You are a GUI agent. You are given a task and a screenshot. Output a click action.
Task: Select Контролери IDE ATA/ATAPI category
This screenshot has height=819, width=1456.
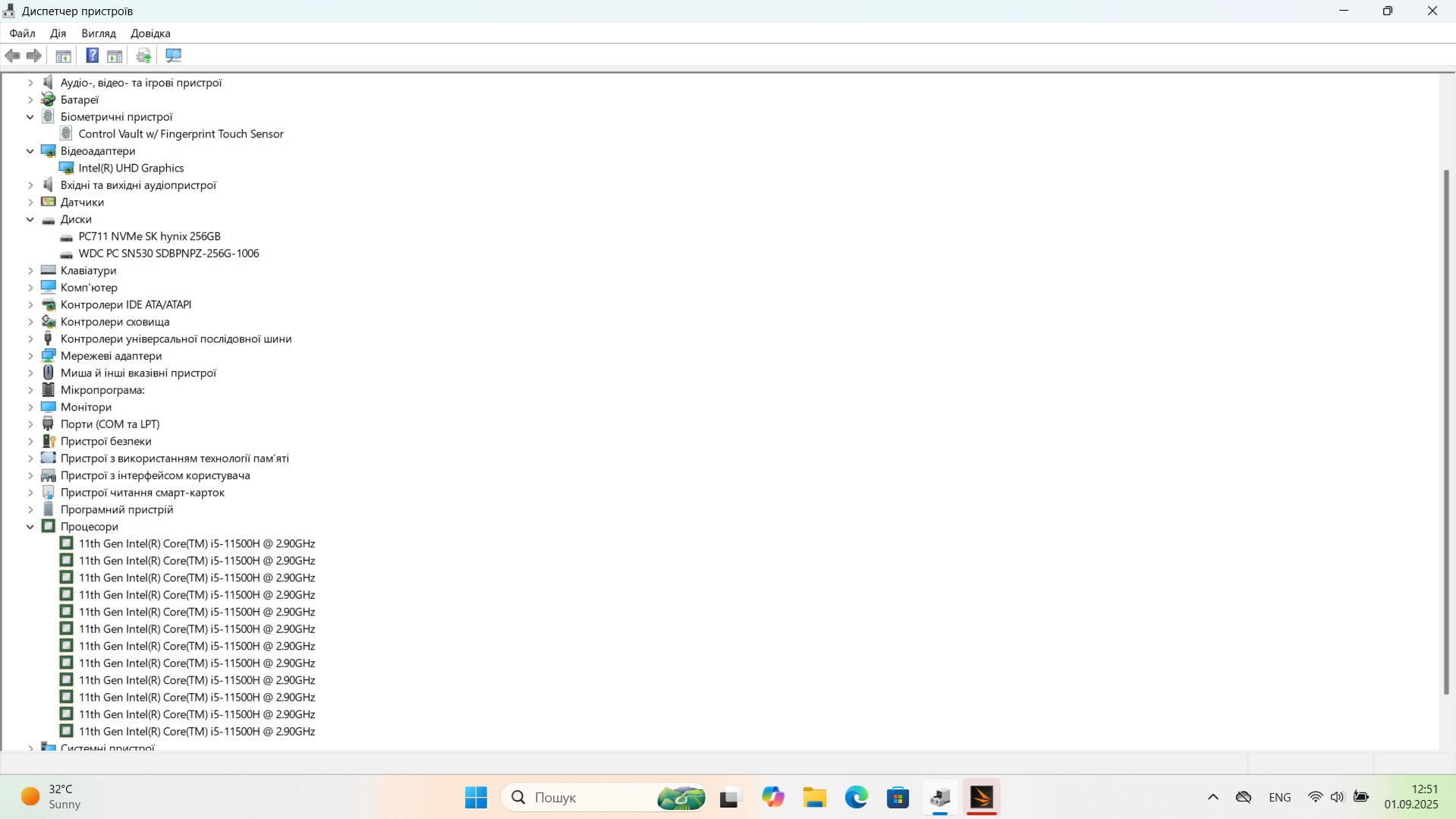pyautogui.click(x=126, y=304)
